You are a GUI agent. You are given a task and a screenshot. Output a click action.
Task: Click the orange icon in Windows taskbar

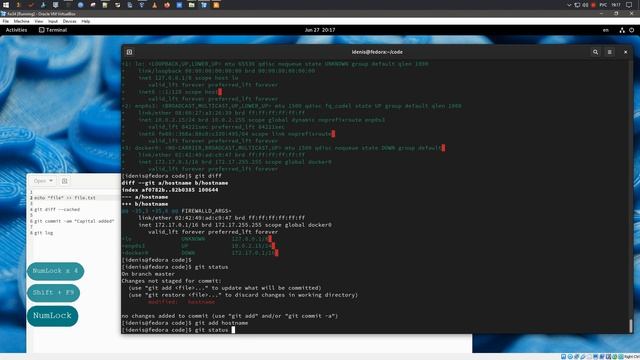(x=216, y=5)
